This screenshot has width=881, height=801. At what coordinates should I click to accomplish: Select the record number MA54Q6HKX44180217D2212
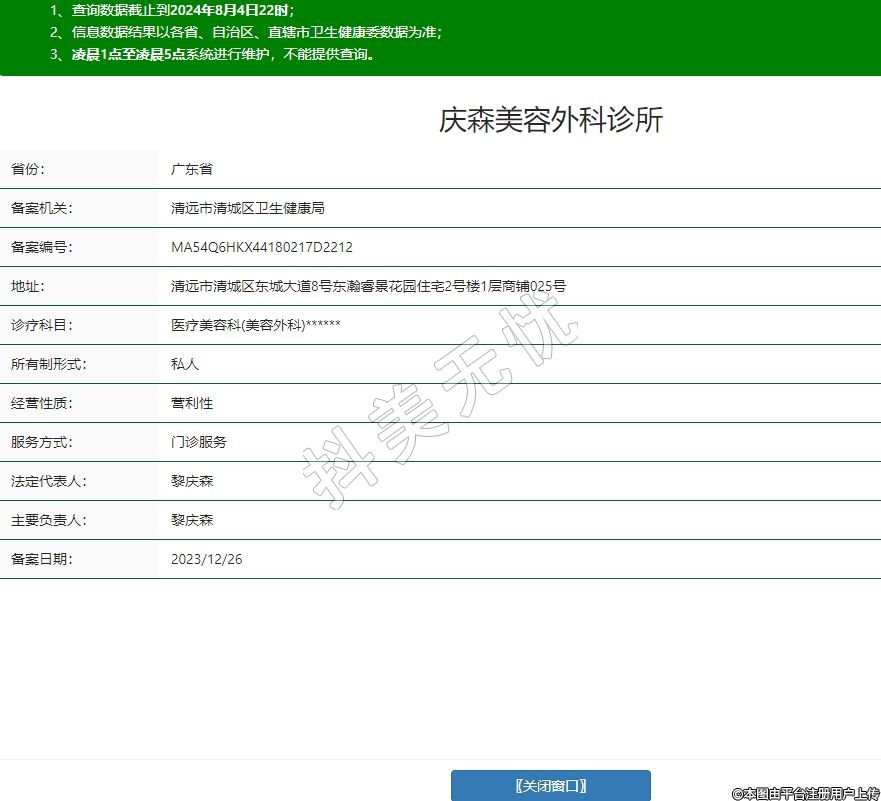click(x=262, y=247)
